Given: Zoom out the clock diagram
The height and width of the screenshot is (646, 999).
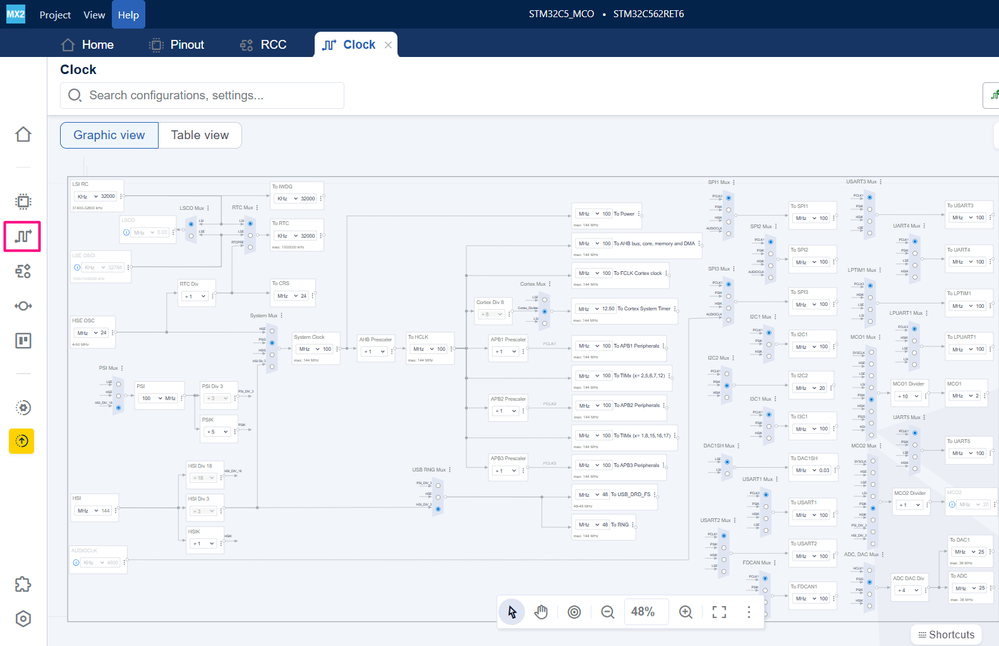Looking at the screenshot, I should pyautogui.click(x=608, y=612).
